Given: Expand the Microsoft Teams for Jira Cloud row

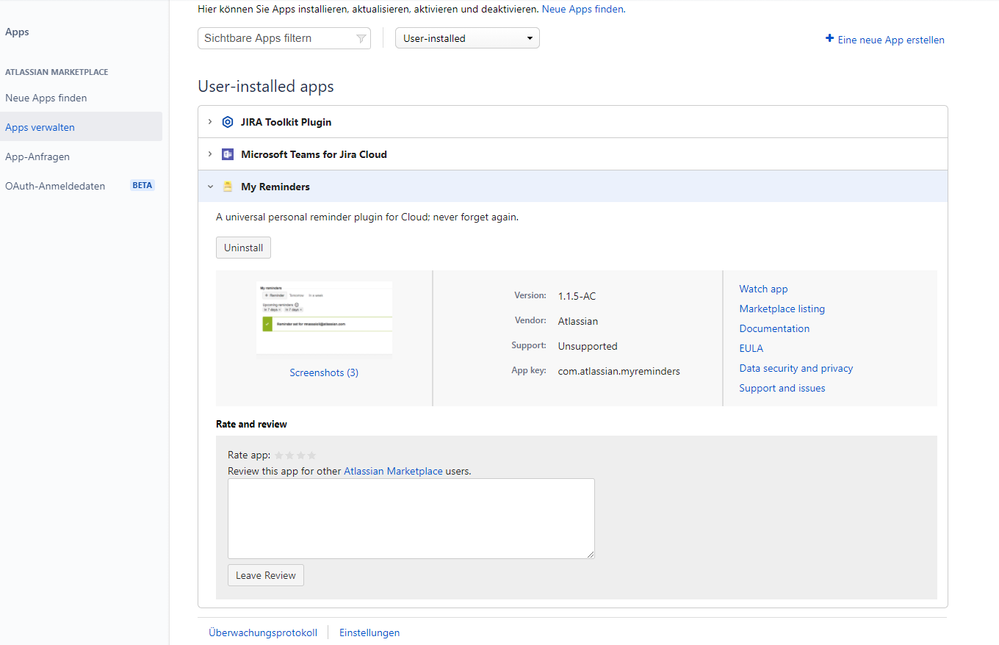Looking at the screenshot, I should pyautogui.click(x=210, y=154).
